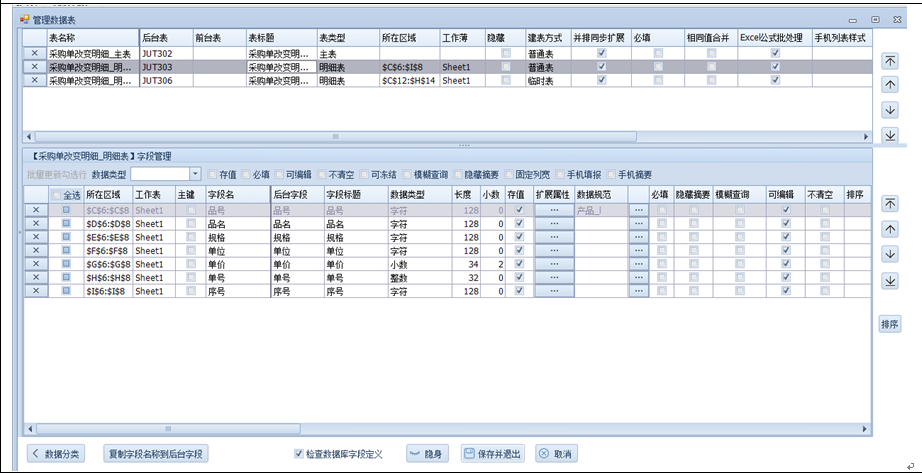The height and width of the screenshot is (473, 922).
Task: Sort by 表名称 column header
Action: (90, 37)
